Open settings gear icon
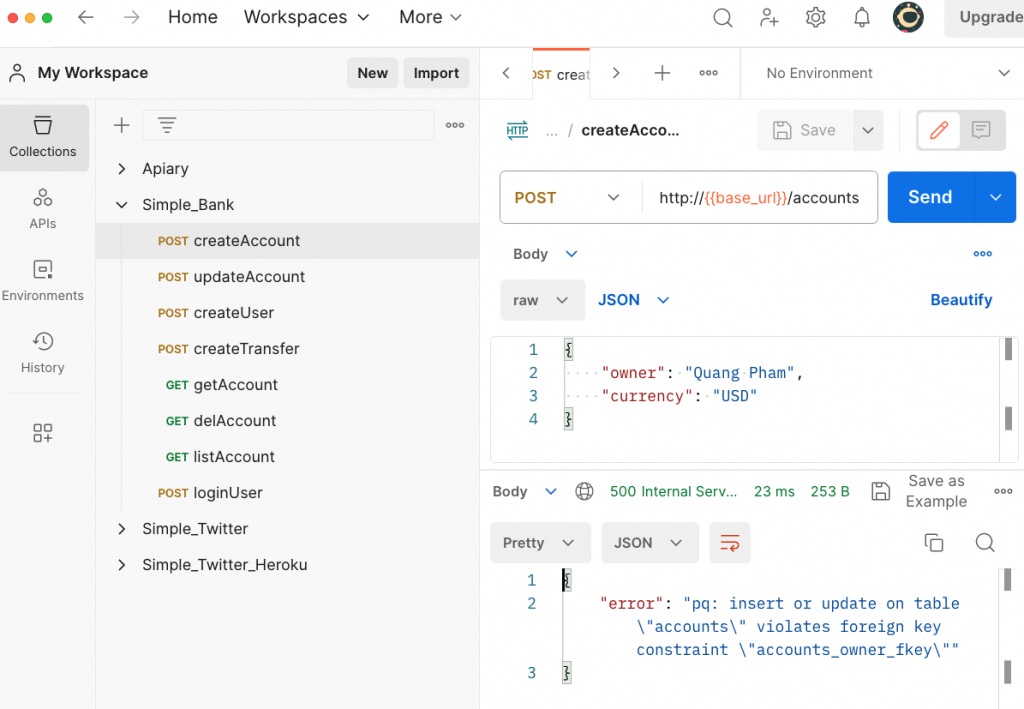 pyautogui.click(x=815, y=17)
